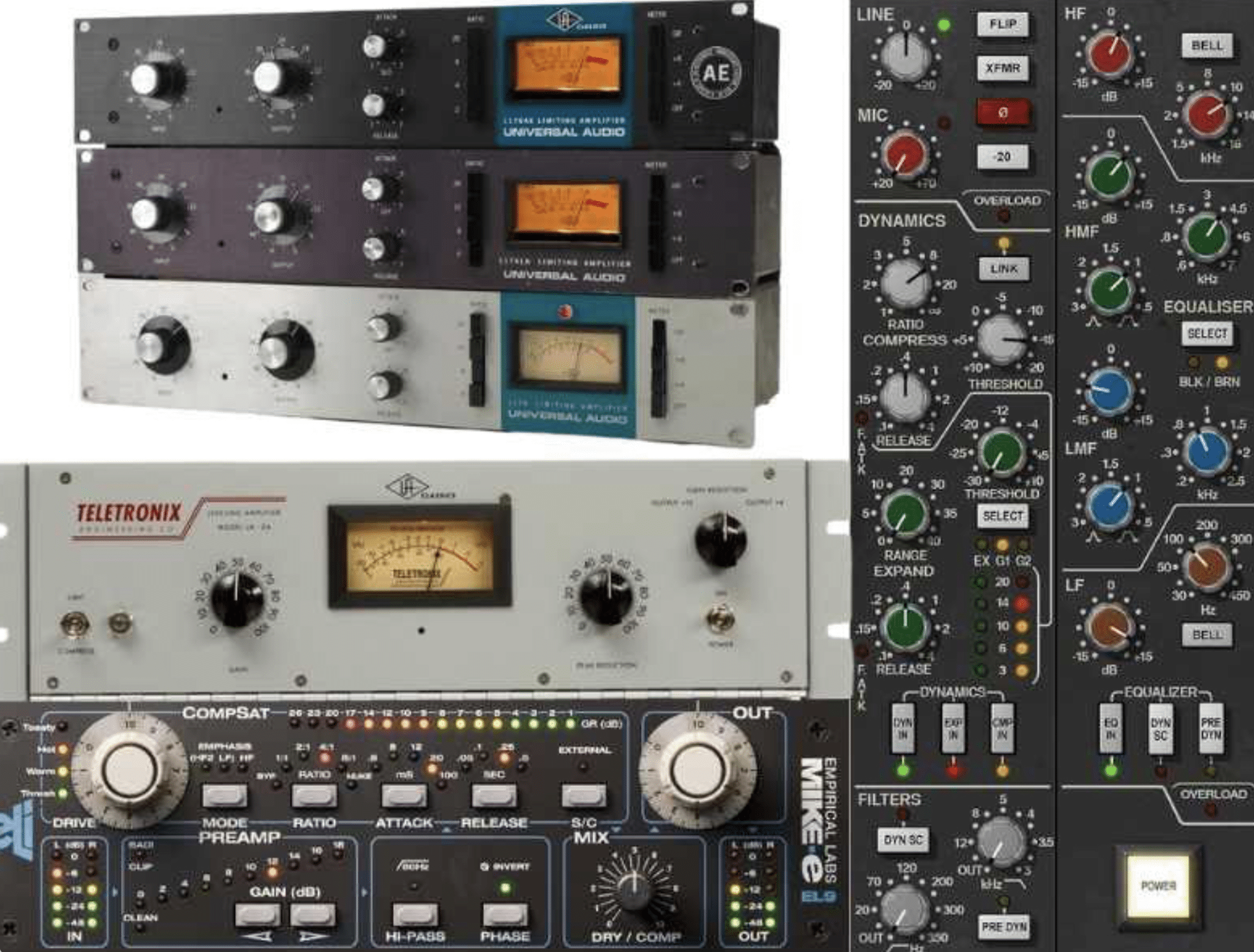The image size is (1254, 952).
Task: Click the brown LF gain knob
Action: (1111, 627)
